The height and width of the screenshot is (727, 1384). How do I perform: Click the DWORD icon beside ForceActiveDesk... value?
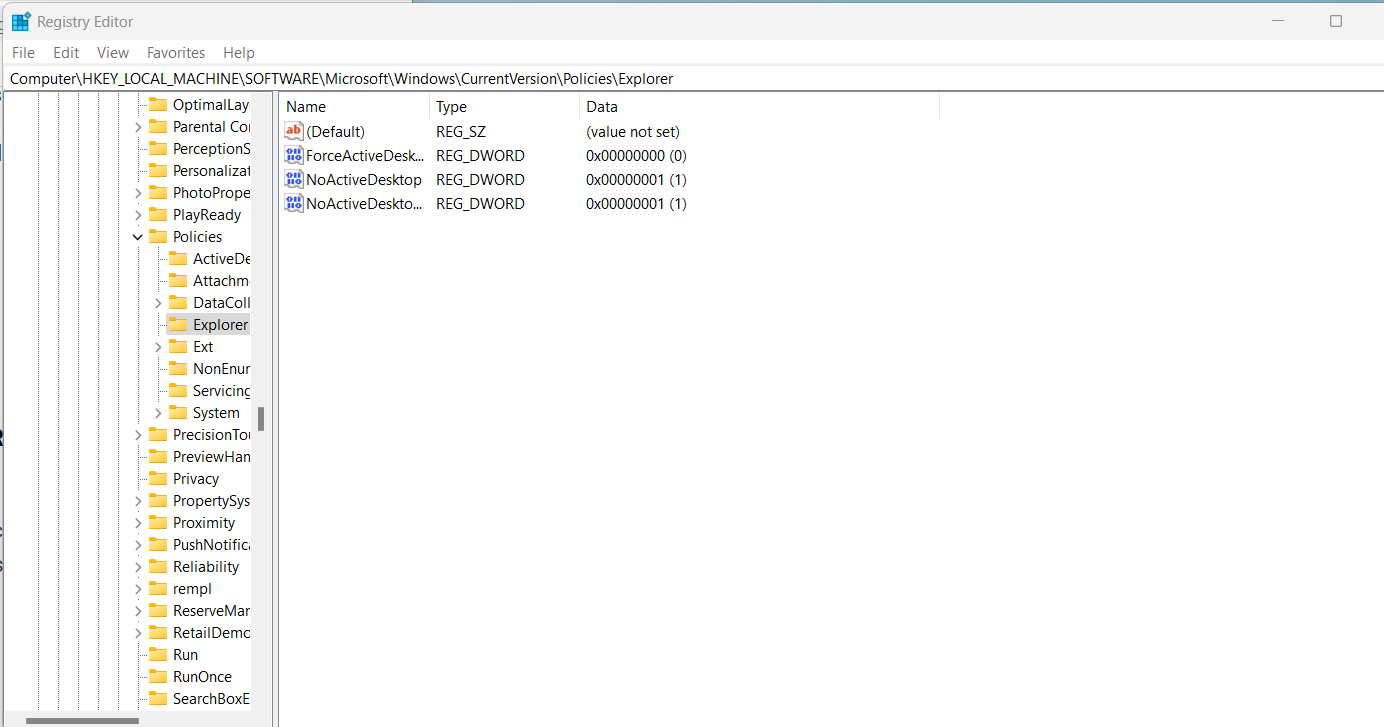click(294, 155)
